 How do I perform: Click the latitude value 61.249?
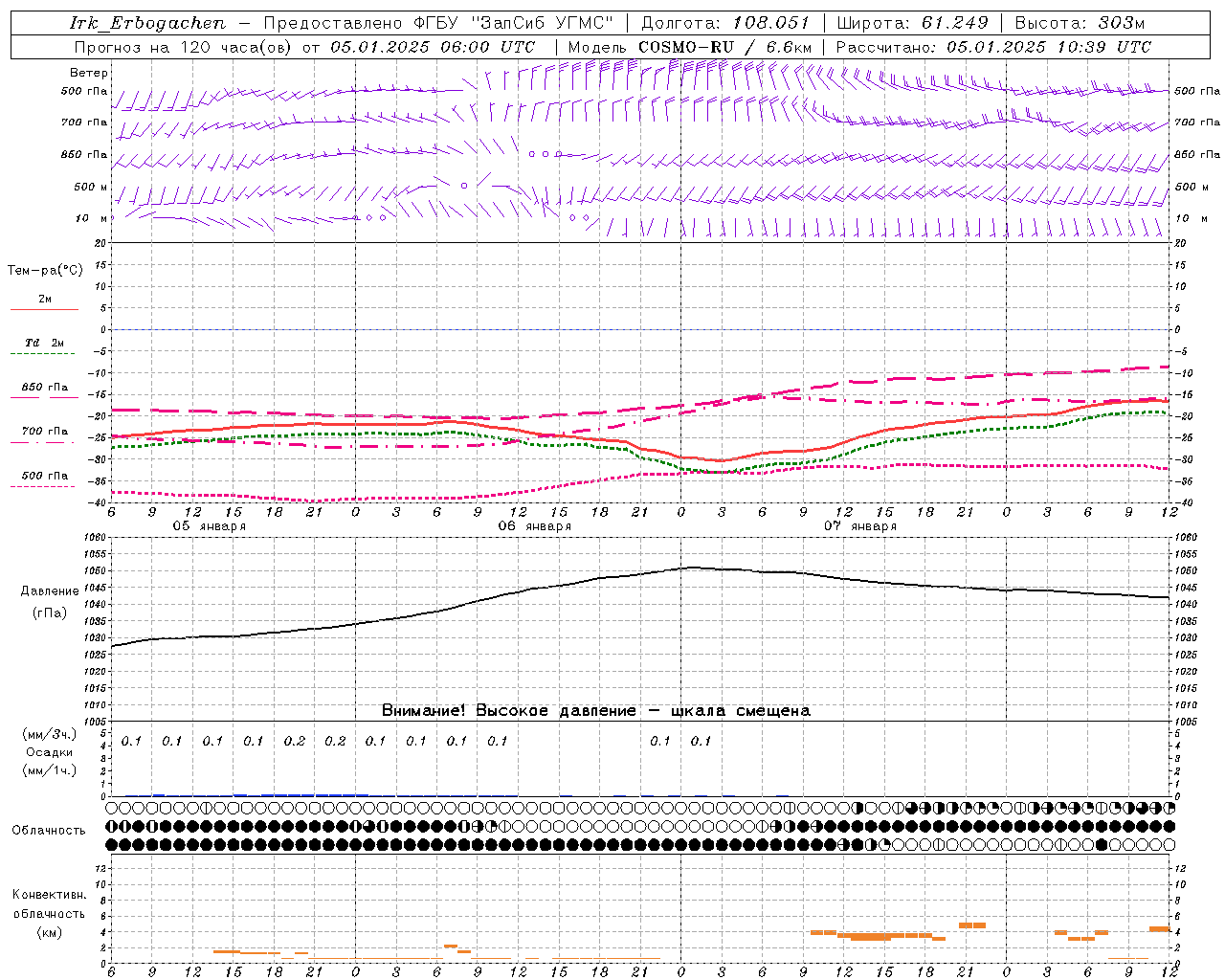pyautogui.click(x=954, y=23)
